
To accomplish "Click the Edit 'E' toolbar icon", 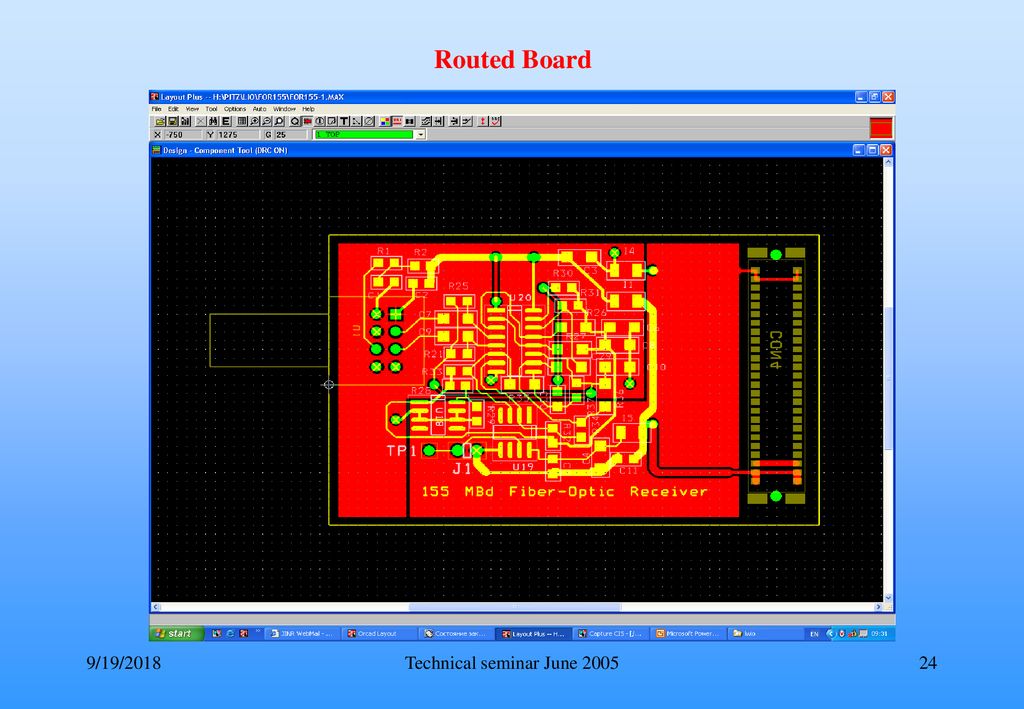I will tap(225, 121).
